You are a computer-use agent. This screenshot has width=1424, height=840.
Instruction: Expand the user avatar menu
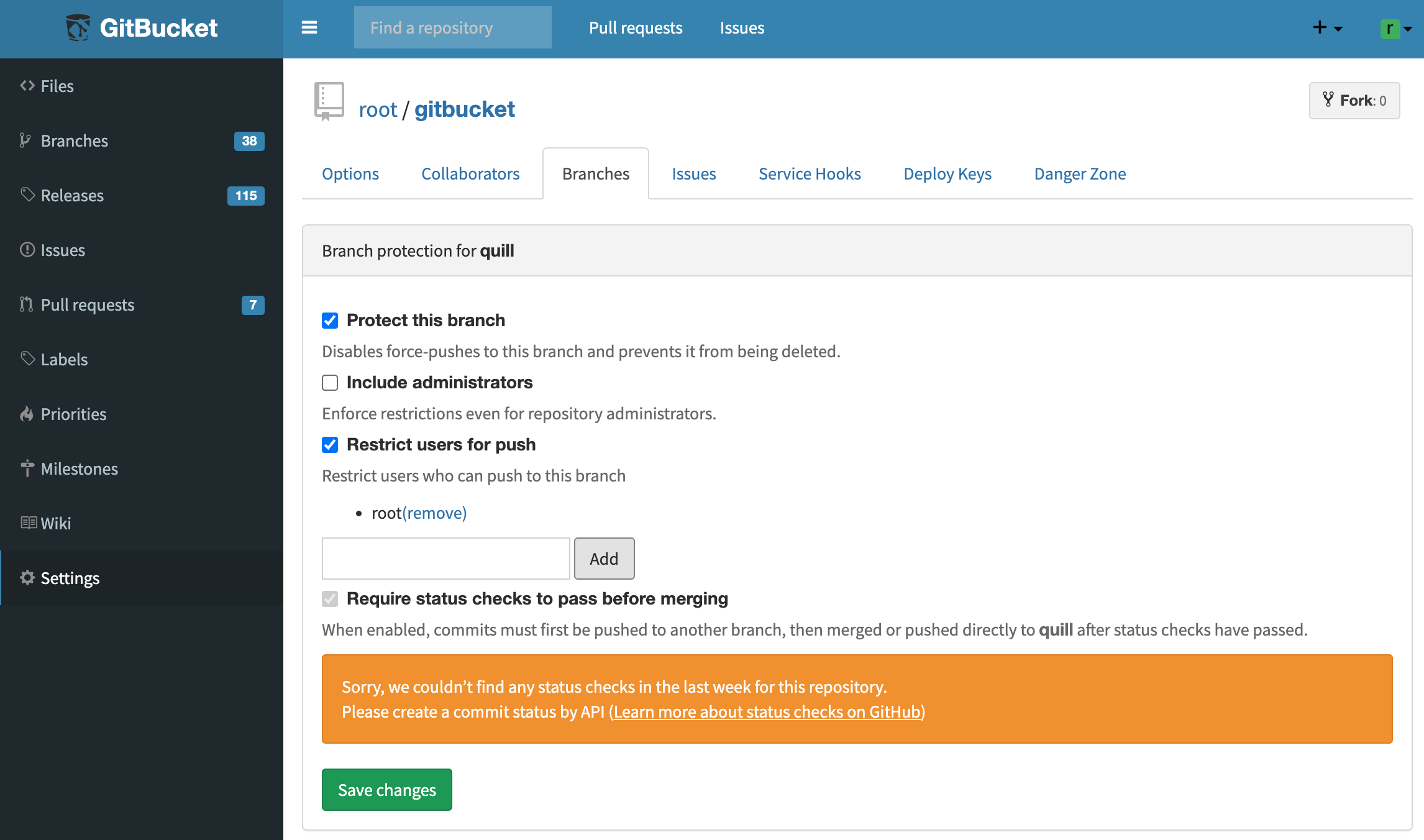pyautogui.click(x=1395, y=29)
